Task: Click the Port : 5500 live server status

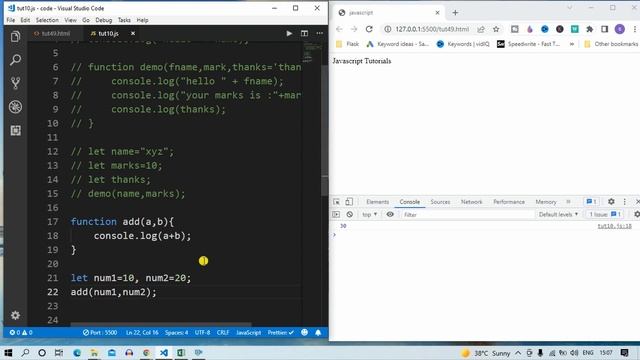Action: (100, 333)
